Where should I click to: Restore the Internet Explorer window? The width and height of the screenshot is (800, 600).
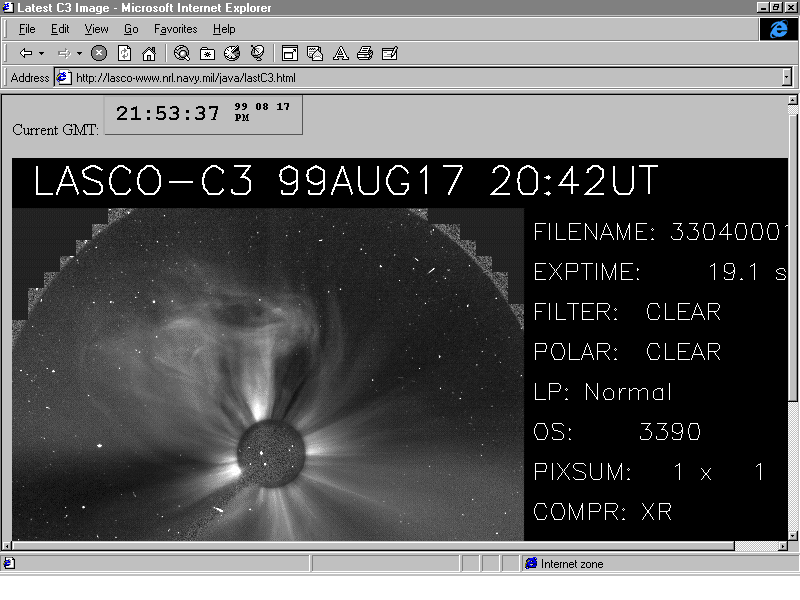(776, 7)
